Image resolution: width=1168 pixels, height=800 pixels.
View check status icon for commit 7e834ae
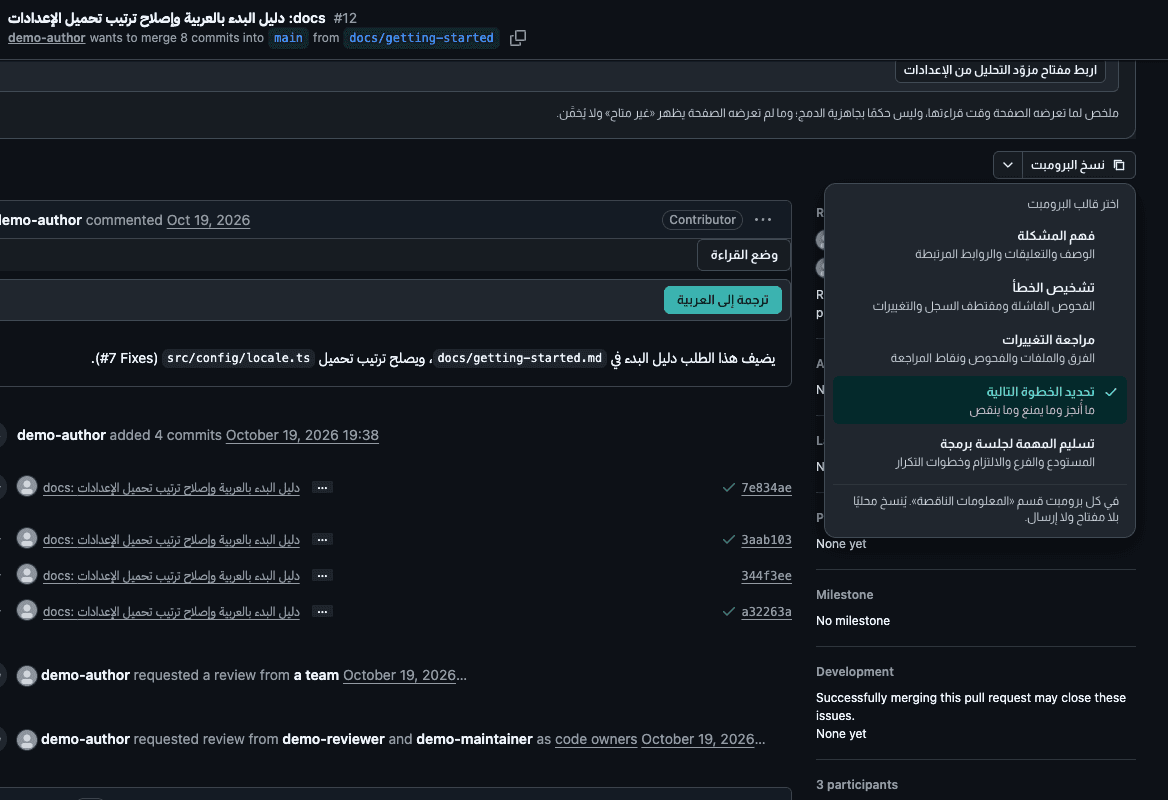click(x=729, y=488)
